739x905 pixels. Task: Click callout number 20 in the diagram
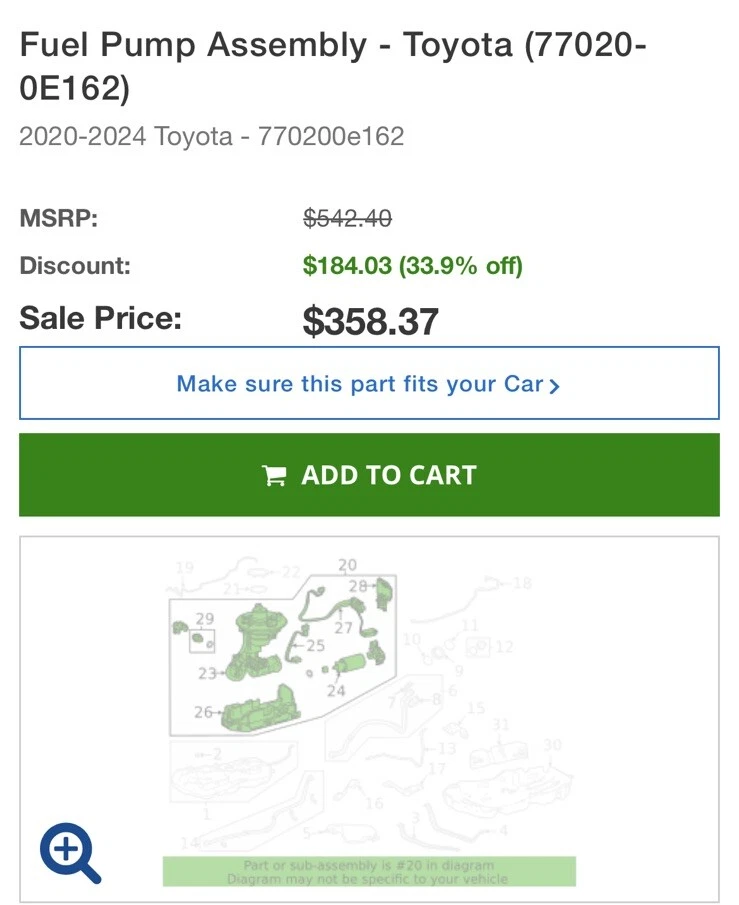pos(345,564)
